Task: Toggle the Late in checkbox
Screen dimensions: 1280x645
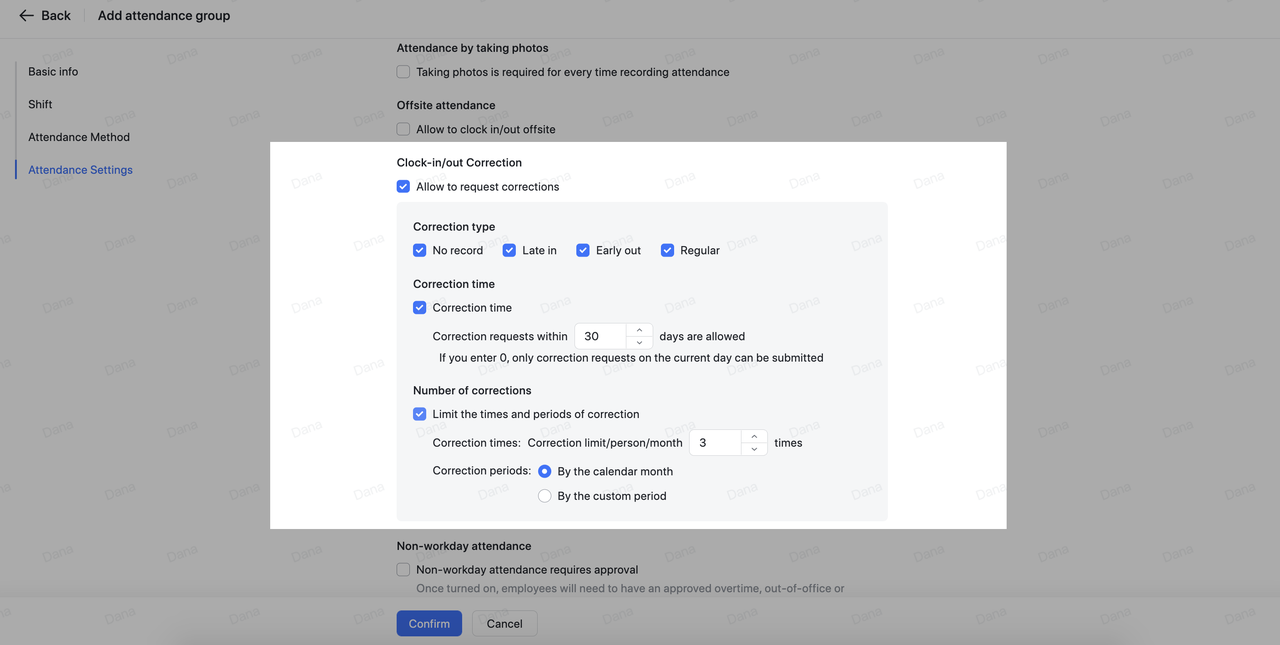Action: click(x=509, y=251)
